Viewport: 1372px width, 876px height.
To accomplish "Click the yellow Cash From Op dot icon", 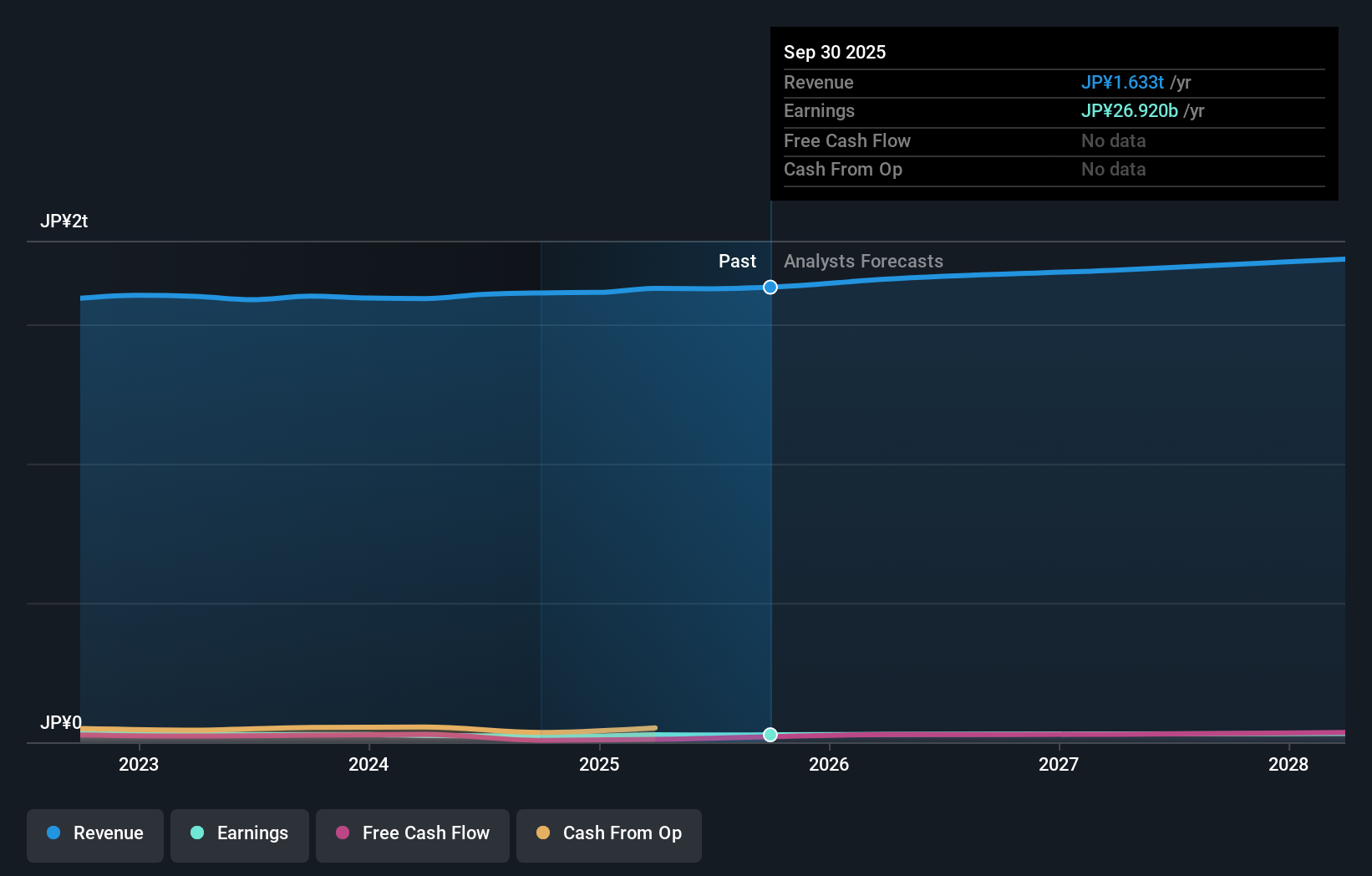I will [543, 833].
